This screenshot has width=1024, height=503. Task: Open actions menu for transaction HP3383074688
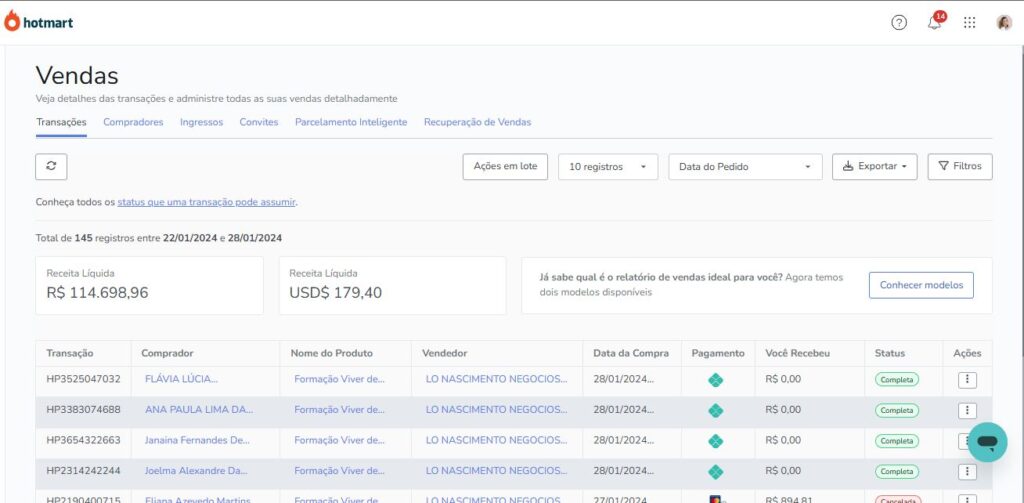pos(967,411)
